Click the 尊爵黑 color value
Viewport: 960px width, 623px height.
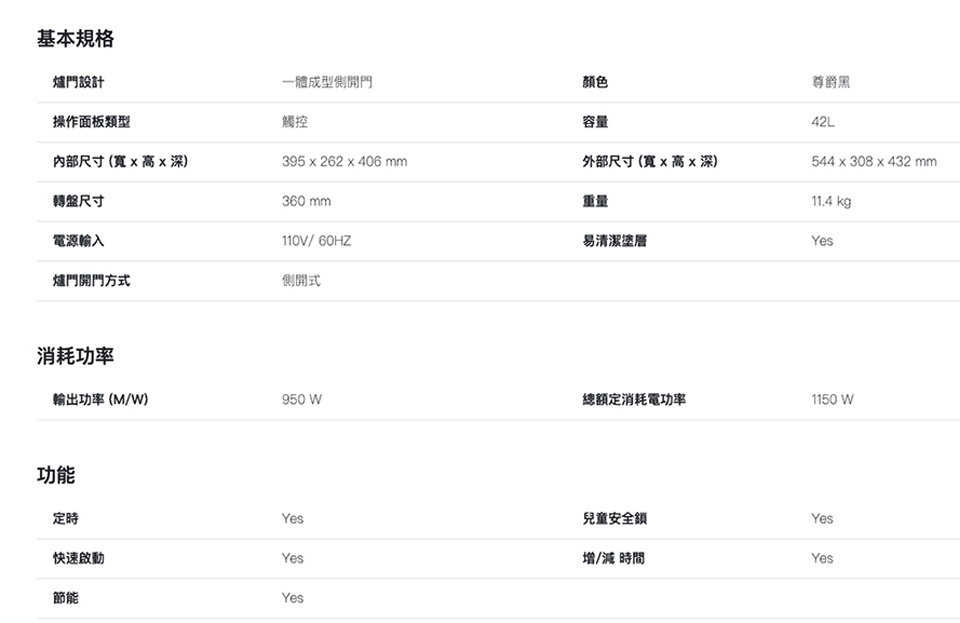[831, 83]
